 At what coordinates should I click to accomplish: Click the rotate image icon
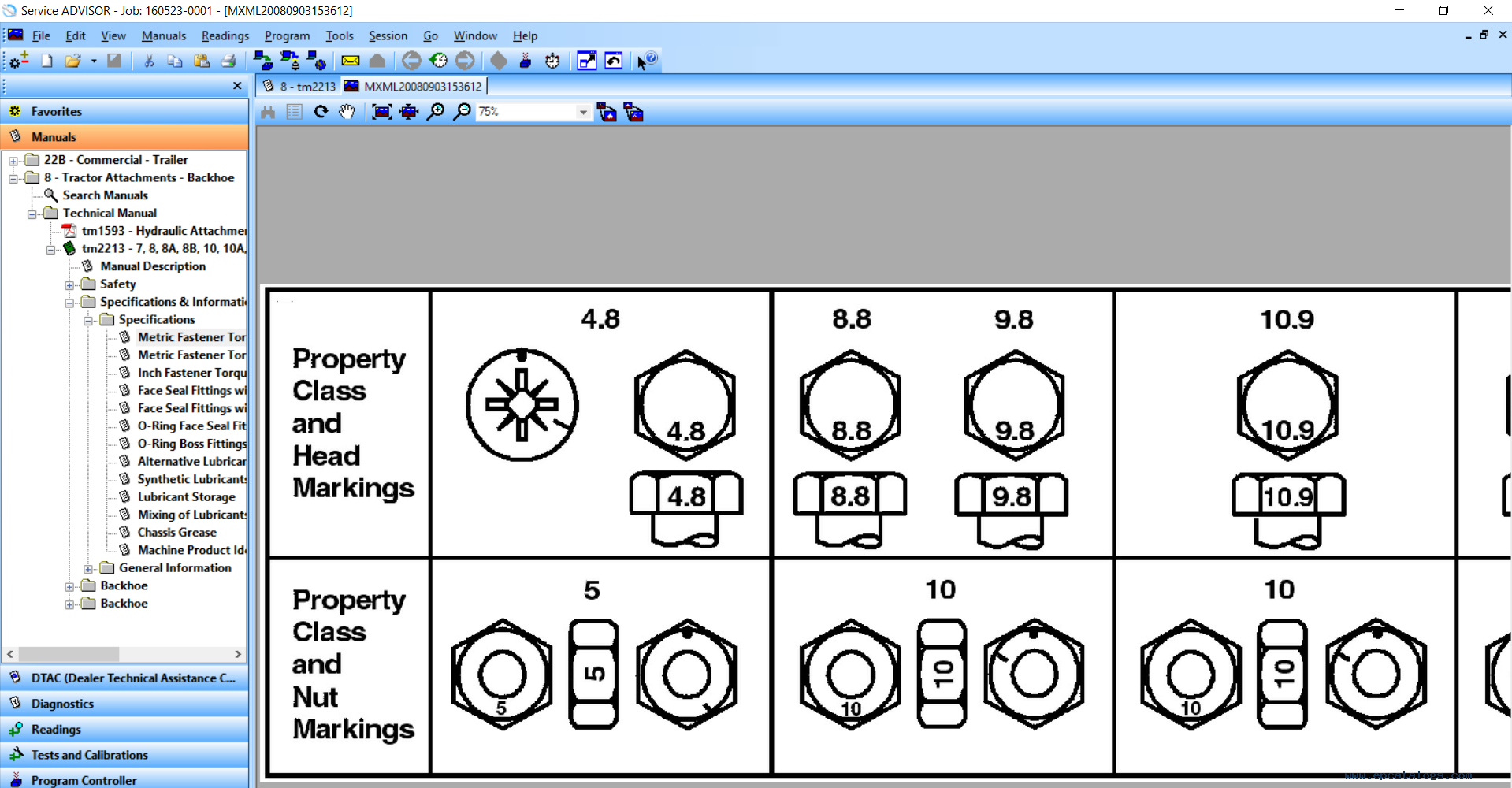point(321,112)
